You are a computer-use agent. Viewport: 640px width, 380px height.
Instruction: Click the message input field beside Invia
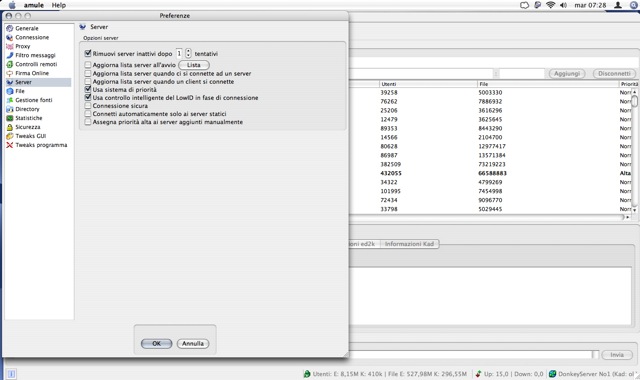coord(470,355)
